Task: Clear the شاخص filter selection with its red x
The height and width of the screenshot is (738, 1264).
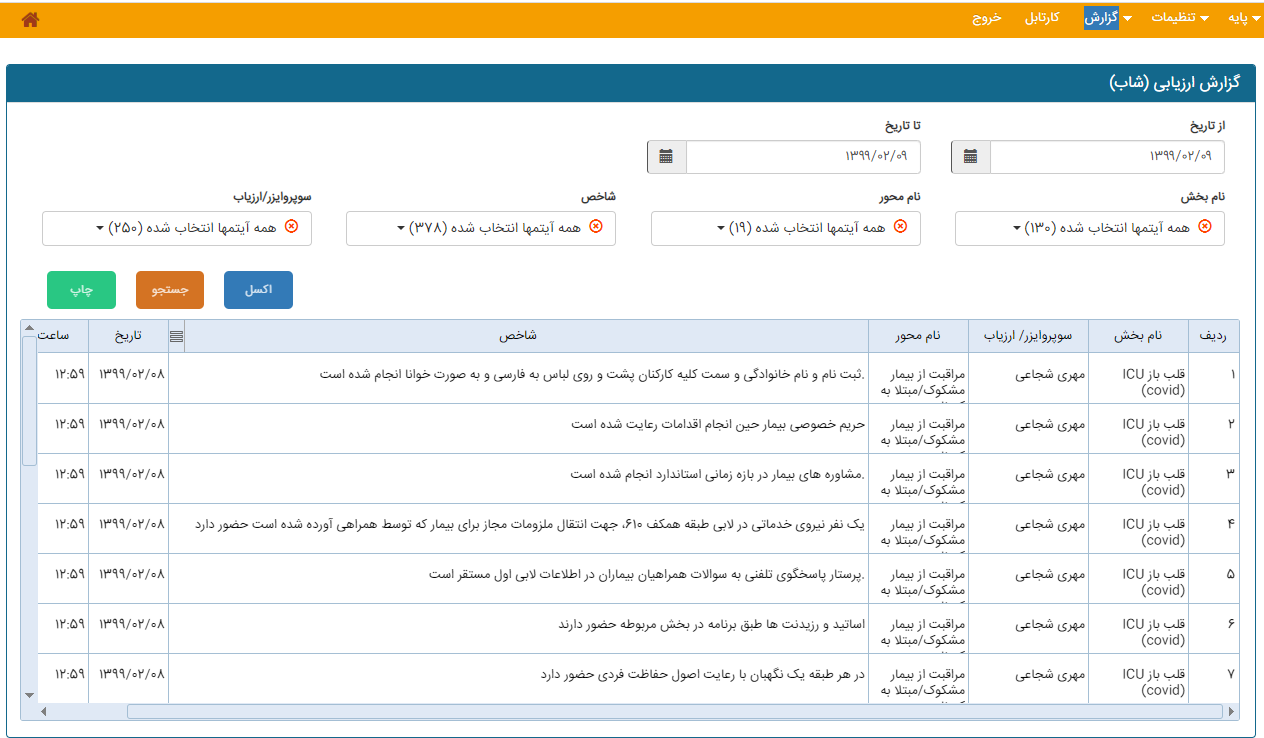Action: (596, 227)
